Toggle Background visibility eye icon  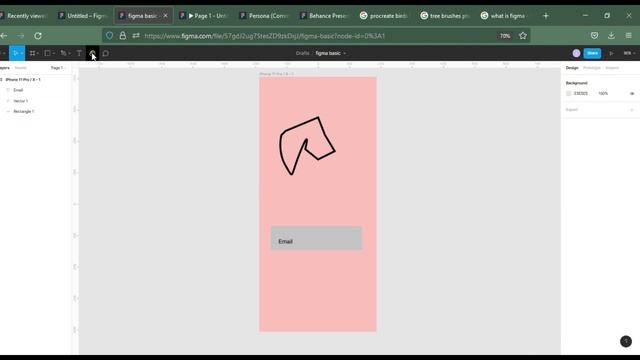[632, 93]
